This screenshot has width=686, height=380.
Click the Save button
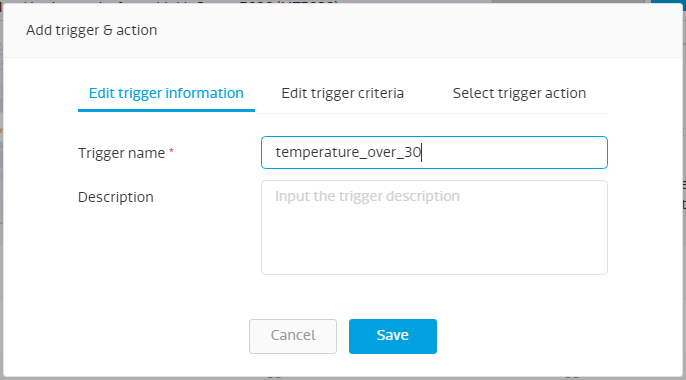[392, 336]
